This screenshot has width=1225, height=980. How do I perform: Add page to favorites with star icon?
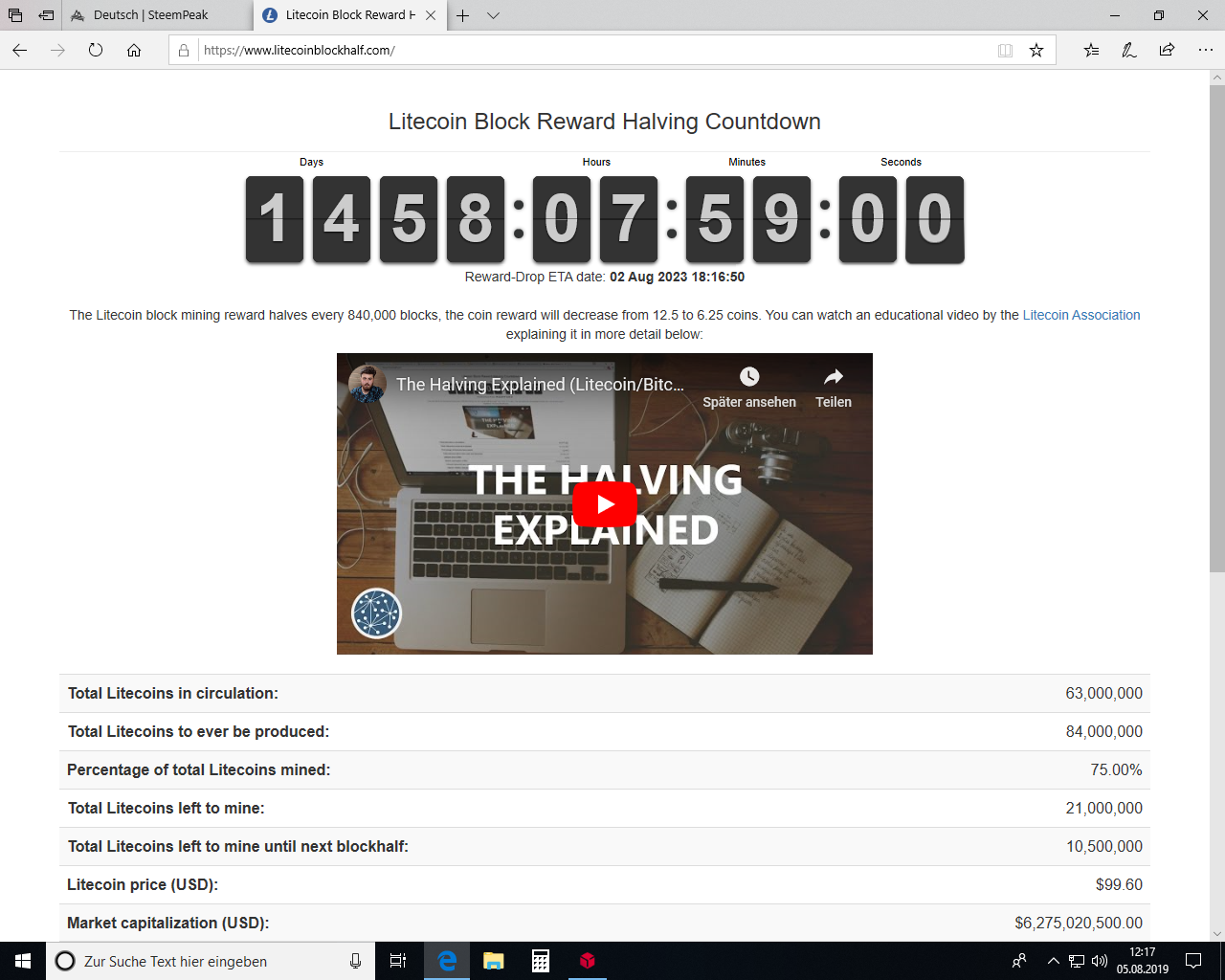click(1036, 50)
